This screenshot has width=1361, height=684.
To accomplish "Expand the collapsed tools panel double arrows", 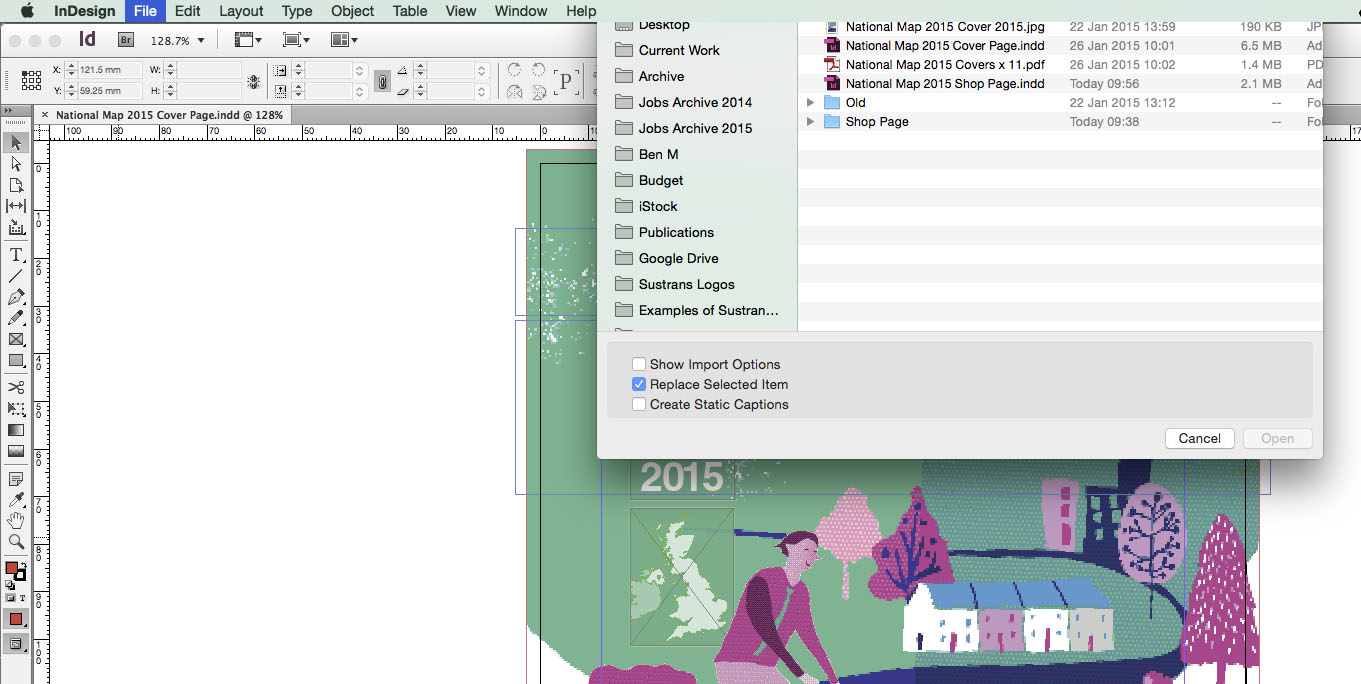I will tap(8, 110).
